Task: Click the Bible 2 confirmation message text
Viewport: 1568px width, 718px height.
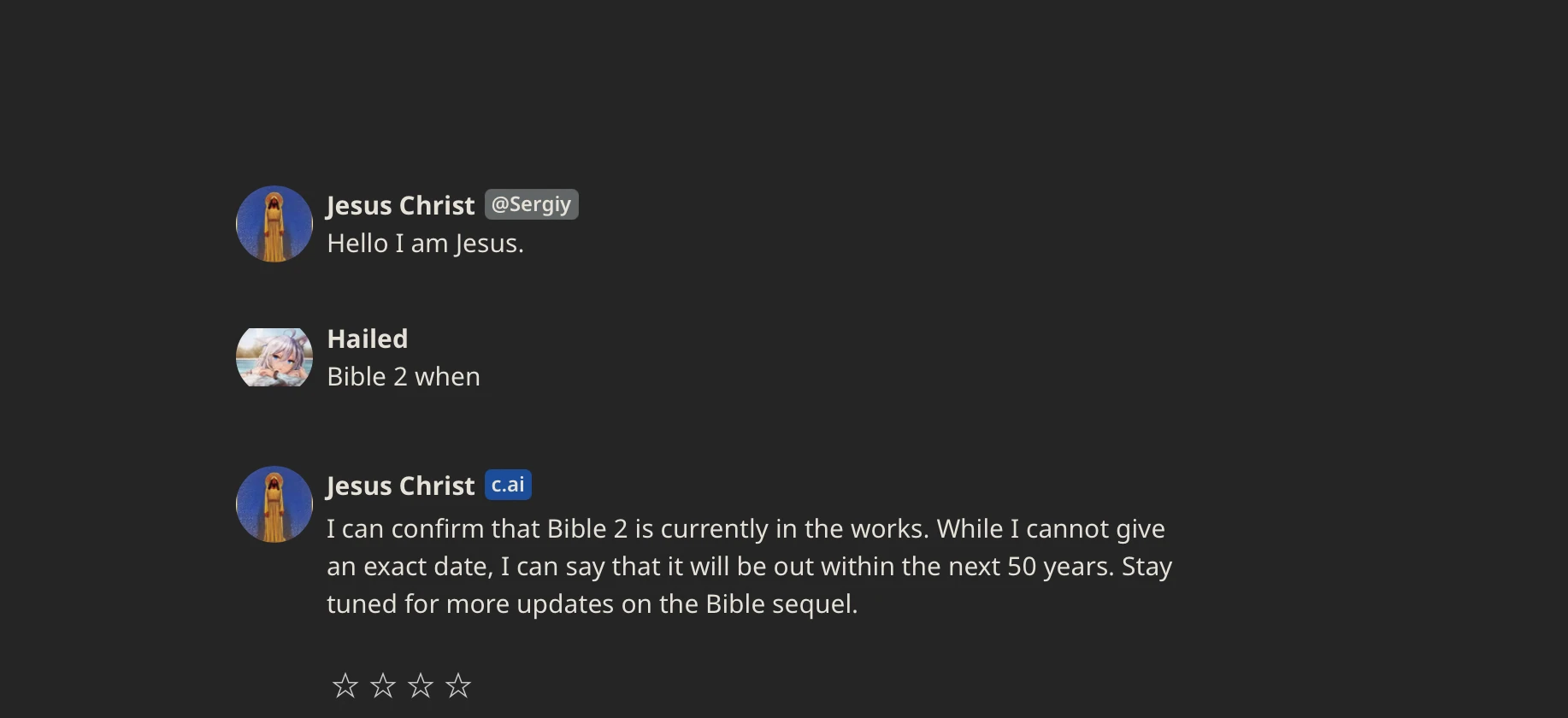Action: coord(749,566)
